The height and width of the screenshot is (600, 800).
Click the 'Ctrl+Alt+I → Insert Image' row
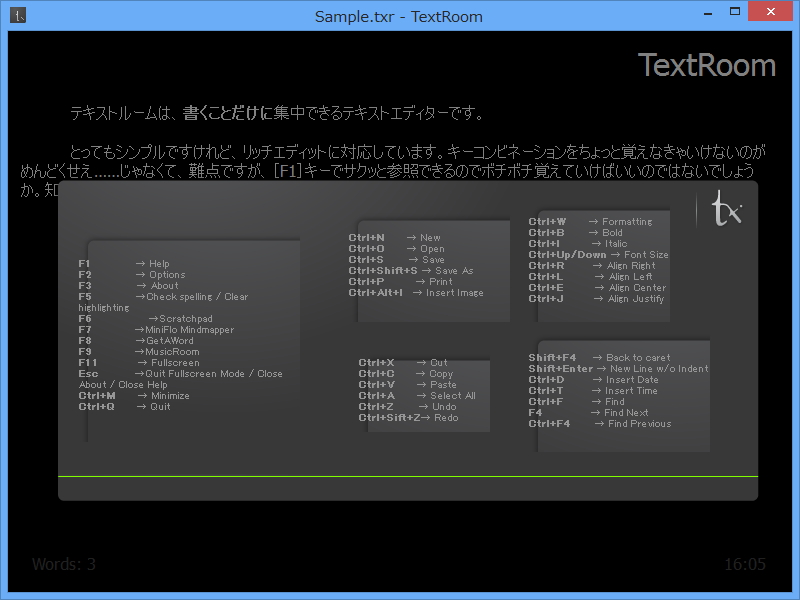click(416, 293)
